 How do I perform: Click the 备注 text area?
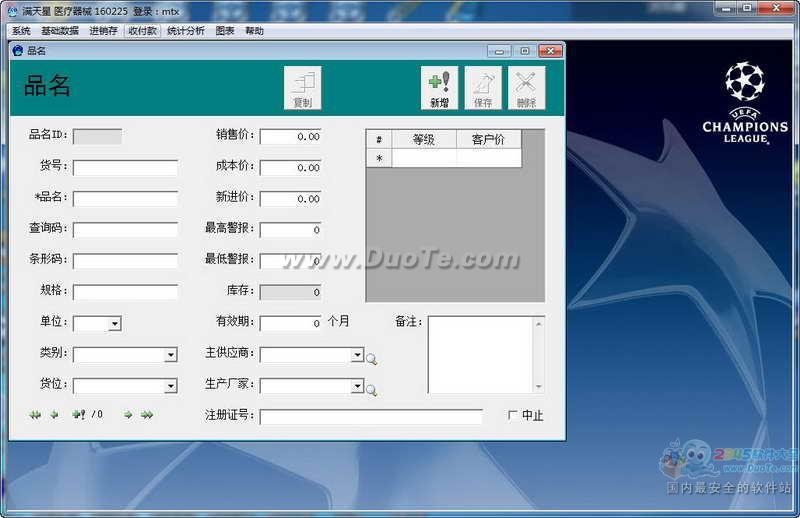[x=481, y=355]
